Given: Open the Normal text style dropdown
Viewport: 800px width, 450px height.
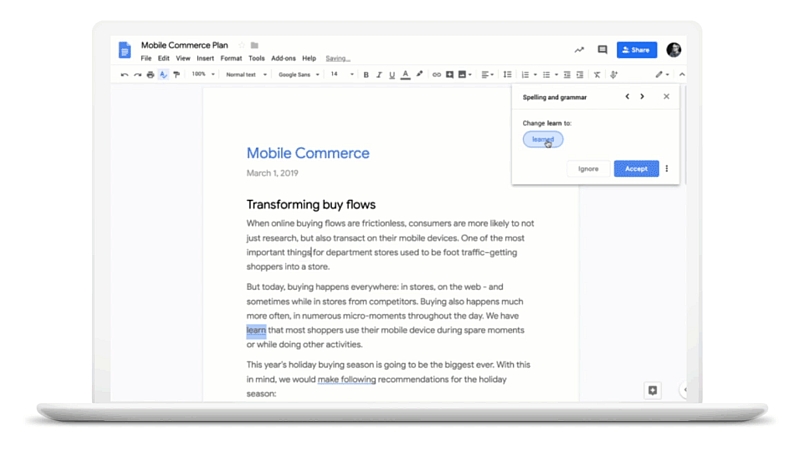Looking at the screenshot, I should pyautogui.click(x=246, y=74).
